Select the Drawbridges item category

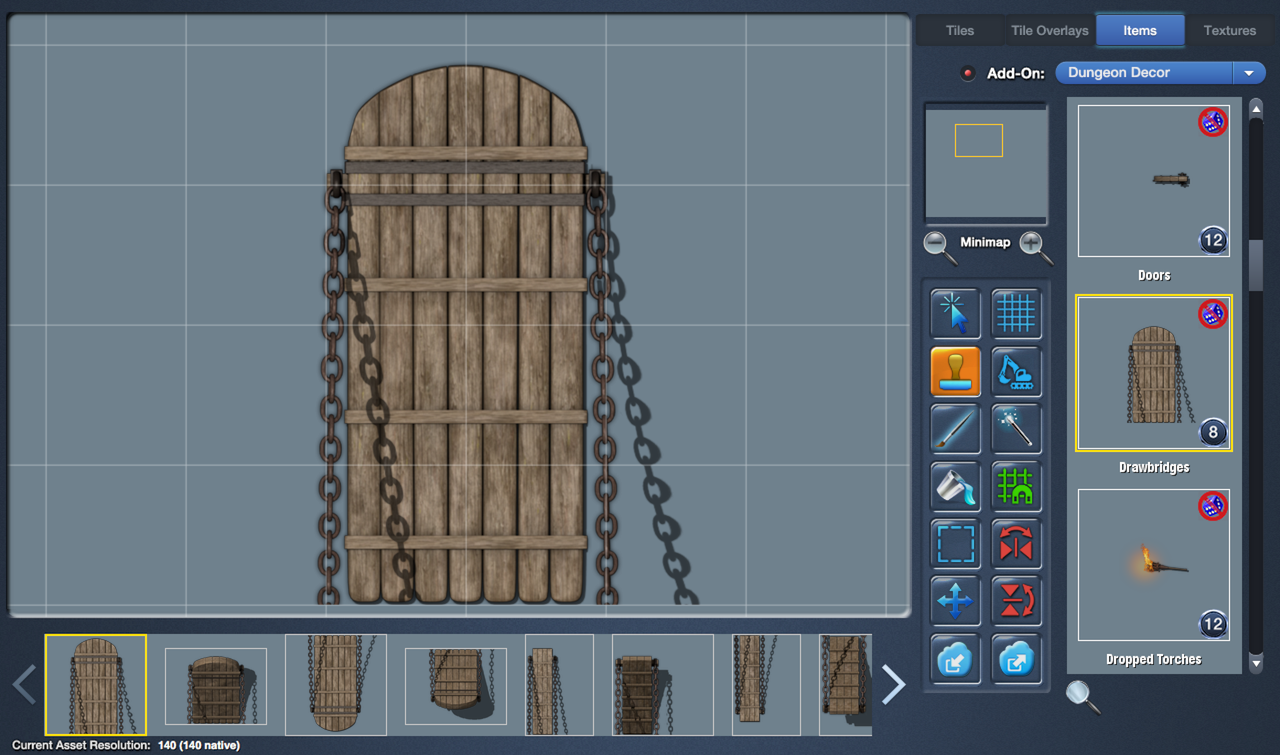pyautogui.click(x=1154, y=373)
